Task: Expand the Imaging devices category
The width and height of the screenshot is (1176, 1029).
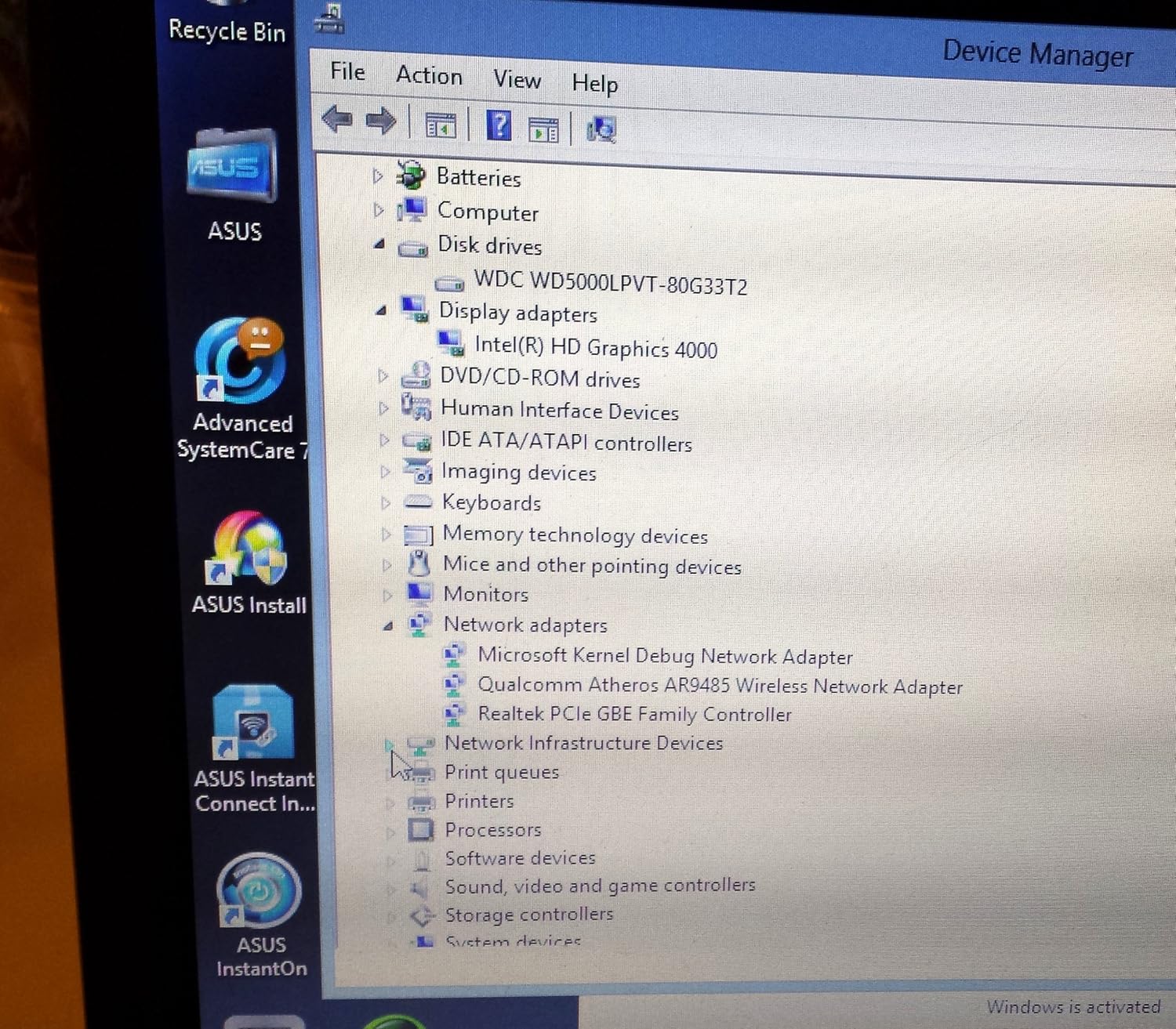Action: (385, 471)
